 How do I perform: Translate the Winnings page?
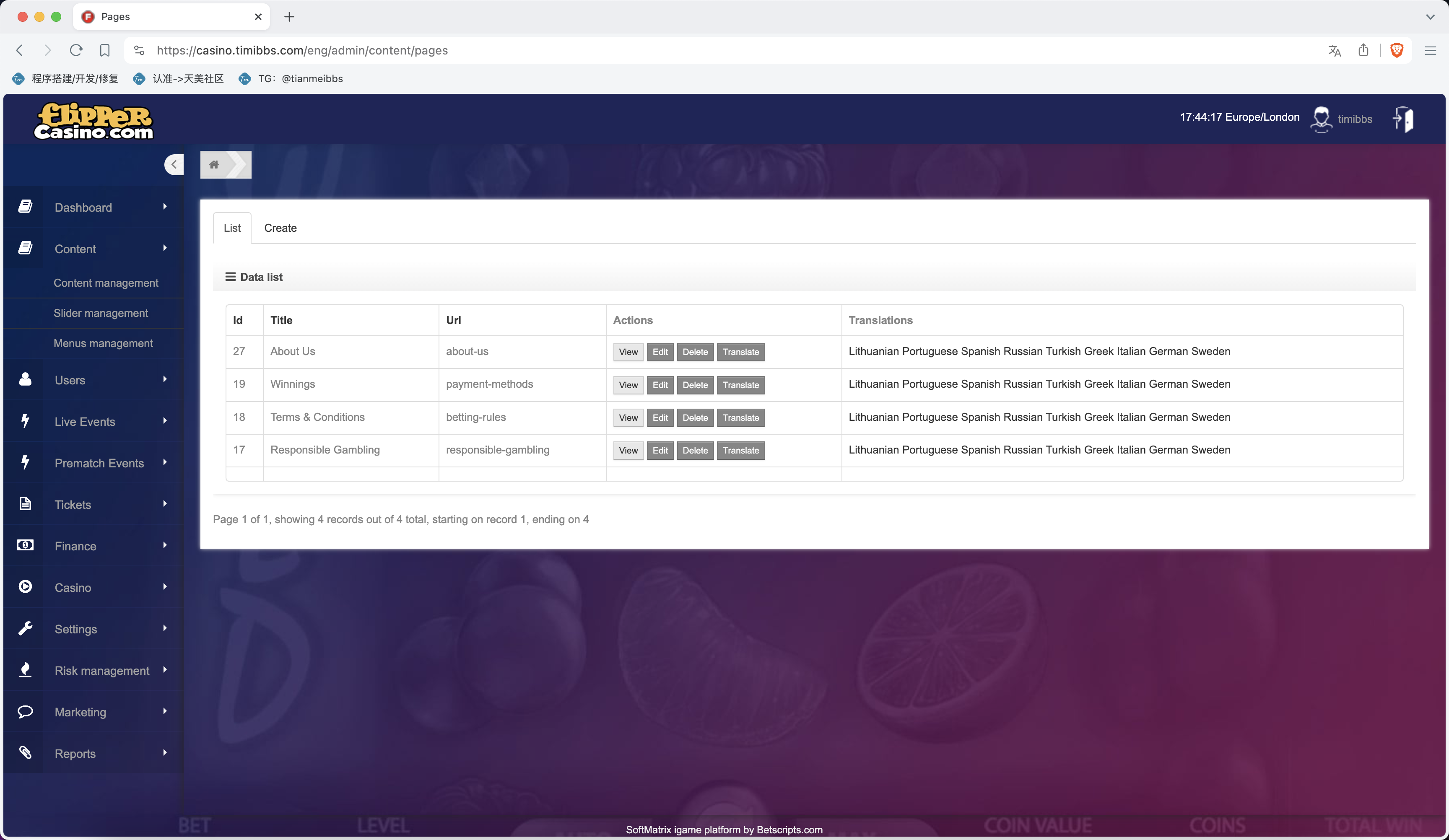click(740, 385)
